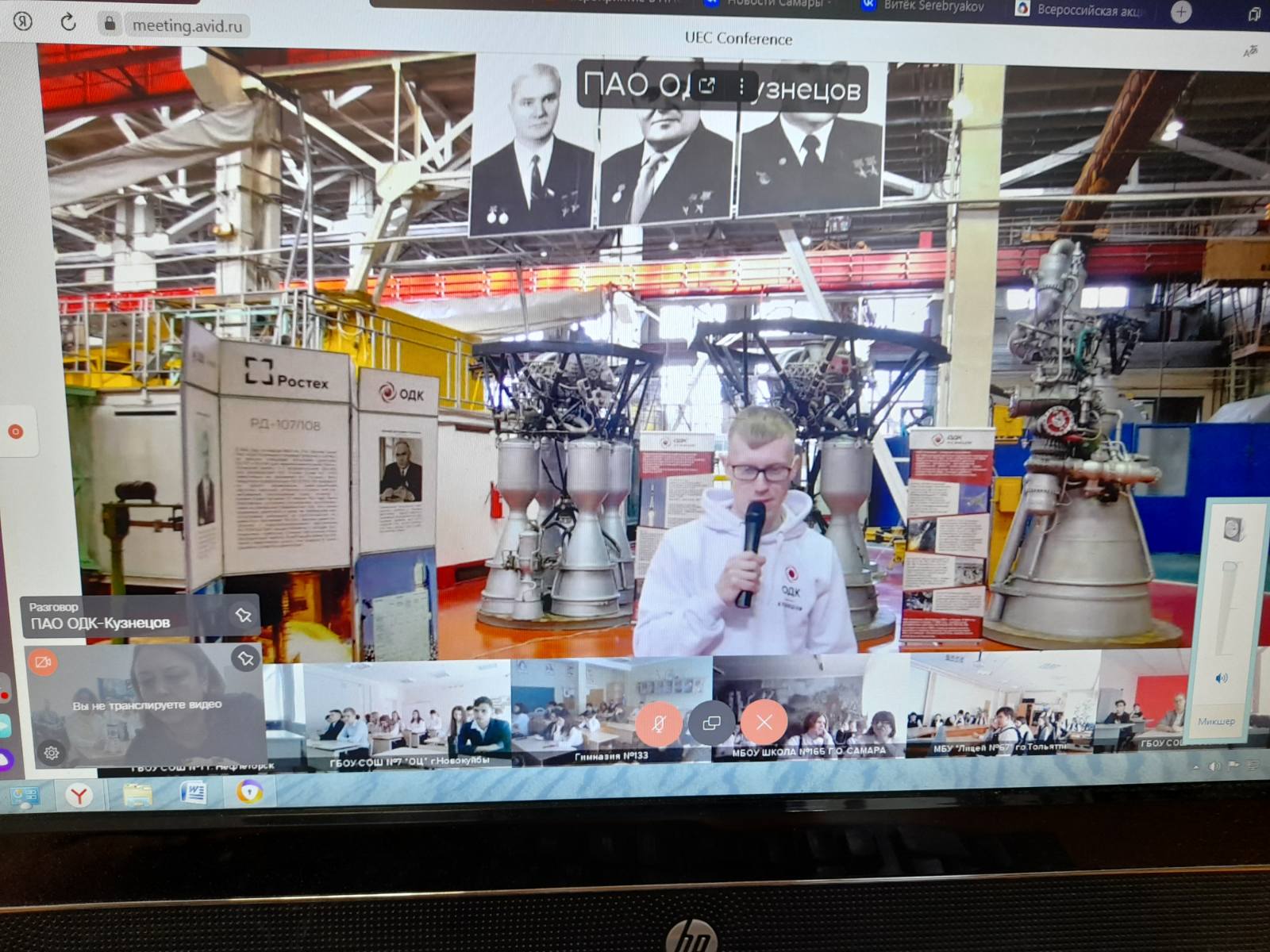Screen dimensions: 1270x952
Task: Click the UEC Conference page title
Action: (x=738, y=39)
